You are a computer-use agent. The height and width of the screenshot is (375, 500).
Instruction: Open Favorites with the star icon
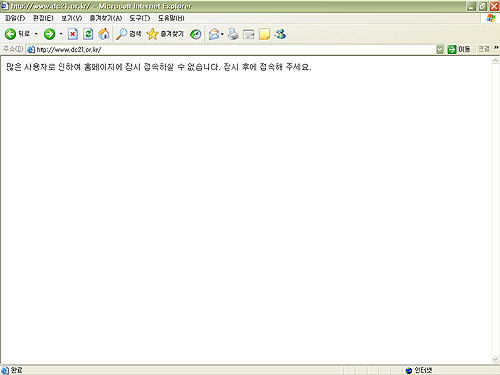click(x=165, y=34)
